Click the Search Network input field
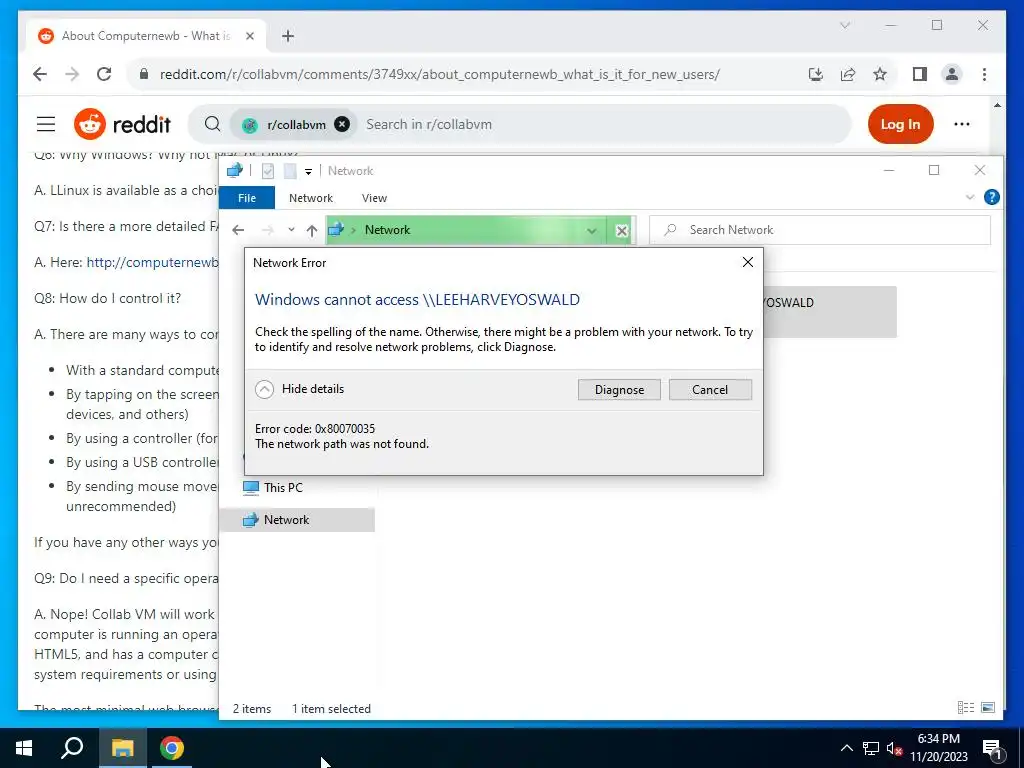This screenshot has width=1024, height=768. [x=820, y=230]
